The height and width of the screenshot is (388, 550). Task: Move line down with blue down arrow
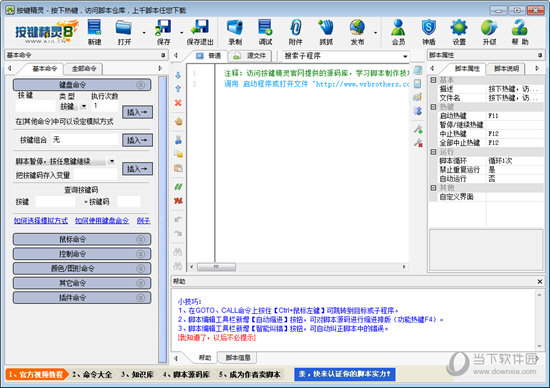click(178, 75)
